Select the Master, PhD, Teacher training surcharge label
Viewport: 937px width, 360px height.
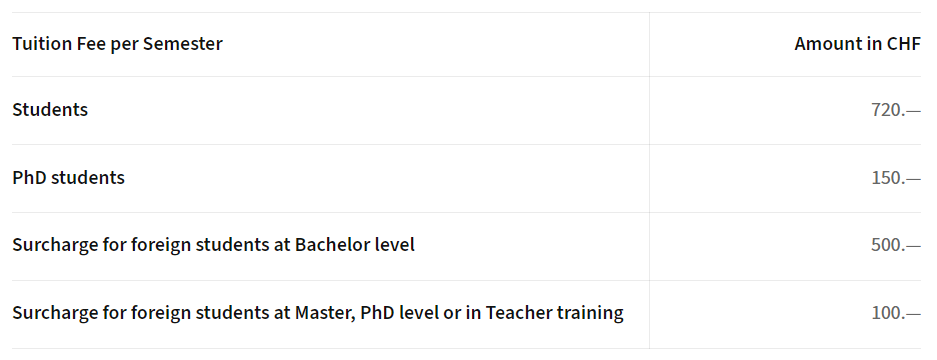point(318,313)
